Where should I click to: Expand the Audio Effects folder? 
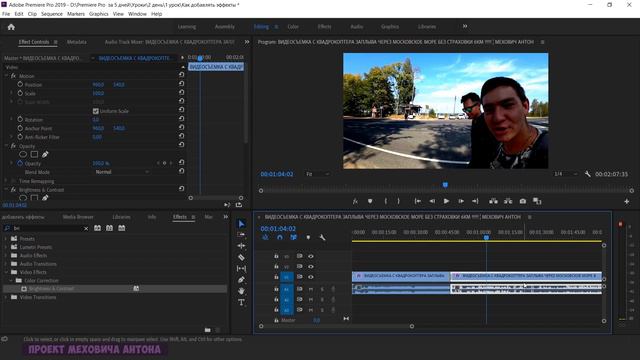point(6,256)
